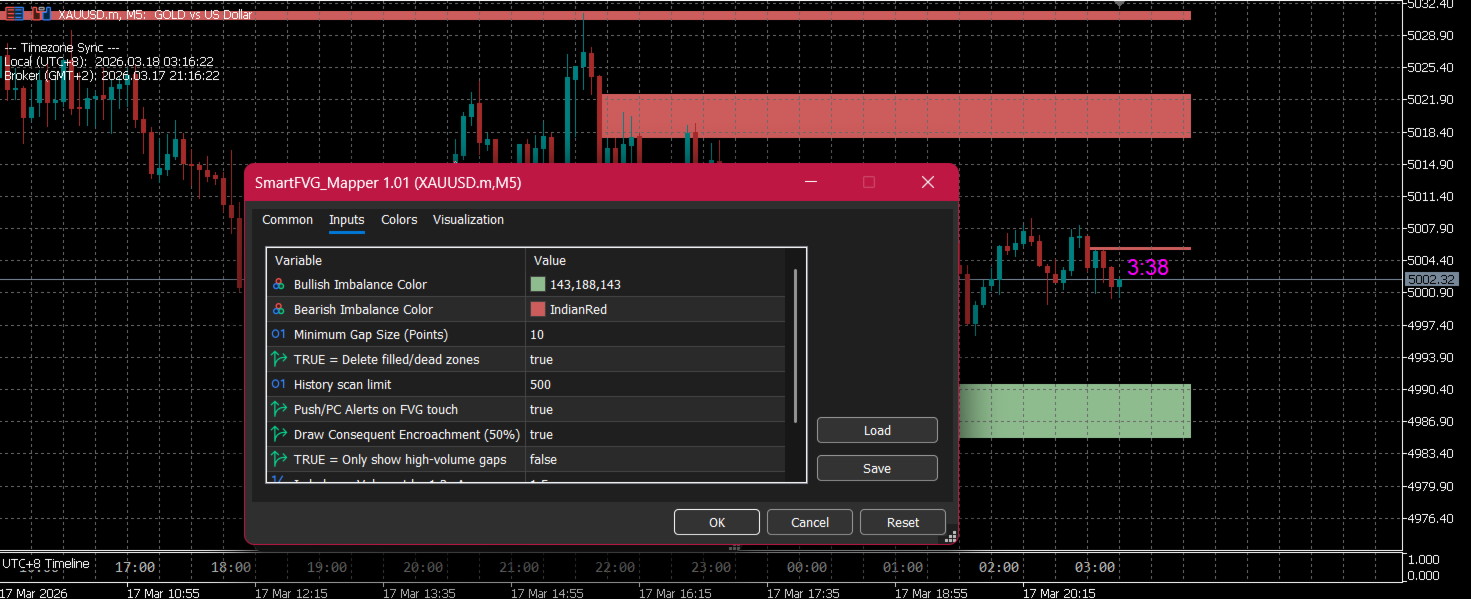Click the current price label 5002.32
Viewport: 1471px width, 599px height.
click(1429, 280)
